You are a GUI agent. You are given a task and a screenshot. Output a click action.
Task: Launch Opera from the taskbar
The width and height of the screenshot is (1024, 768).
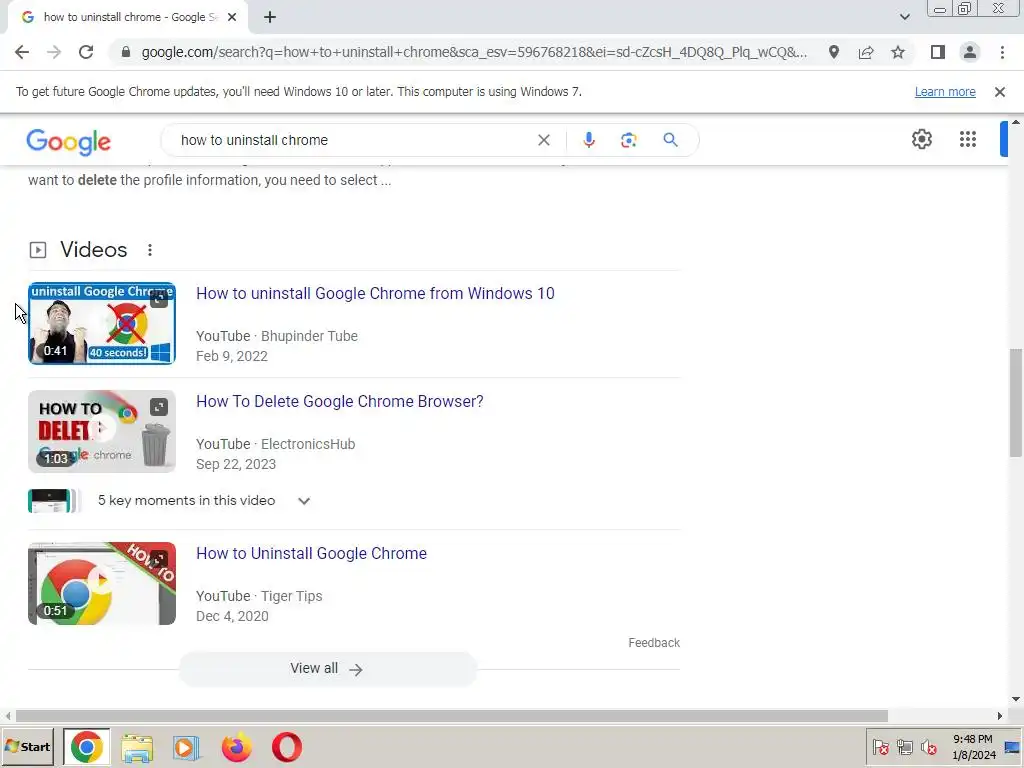click(287, 747)
